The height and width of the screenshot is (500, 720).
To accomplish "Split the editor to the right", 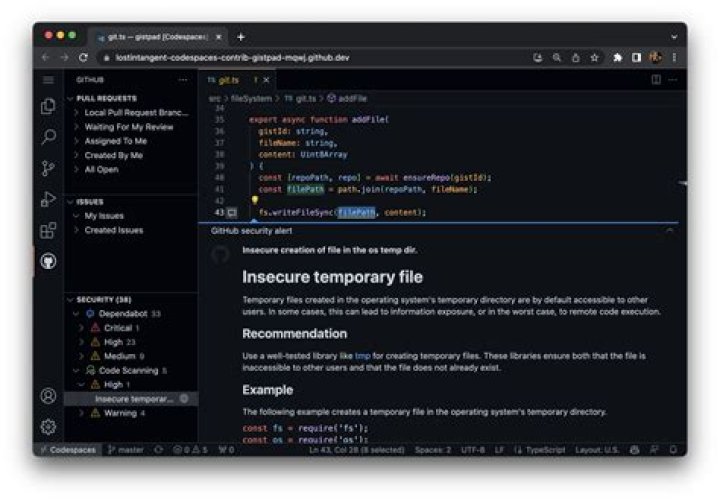I will (x=656, y=80).
